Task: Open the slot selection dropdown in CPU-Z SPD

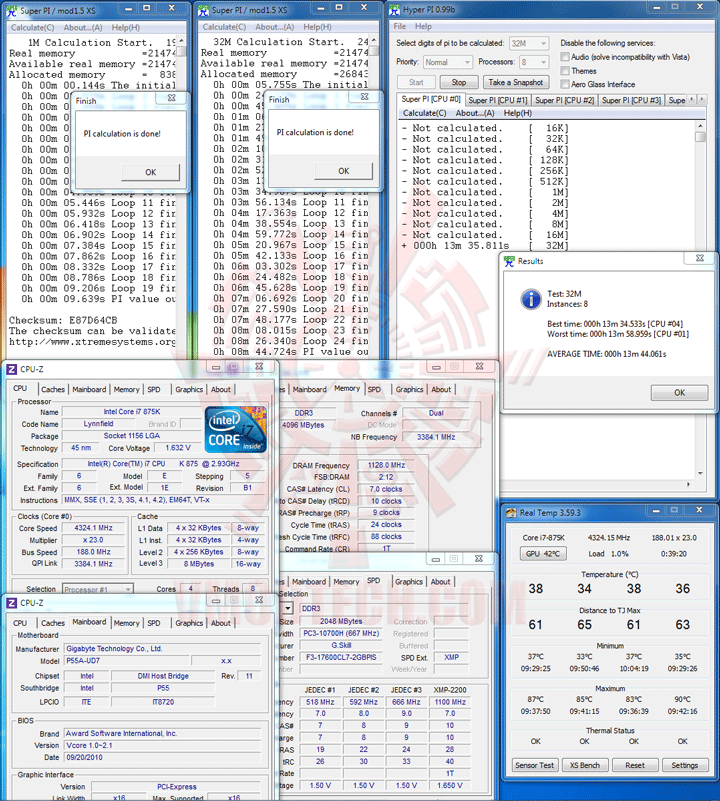Action: point(288,608)
